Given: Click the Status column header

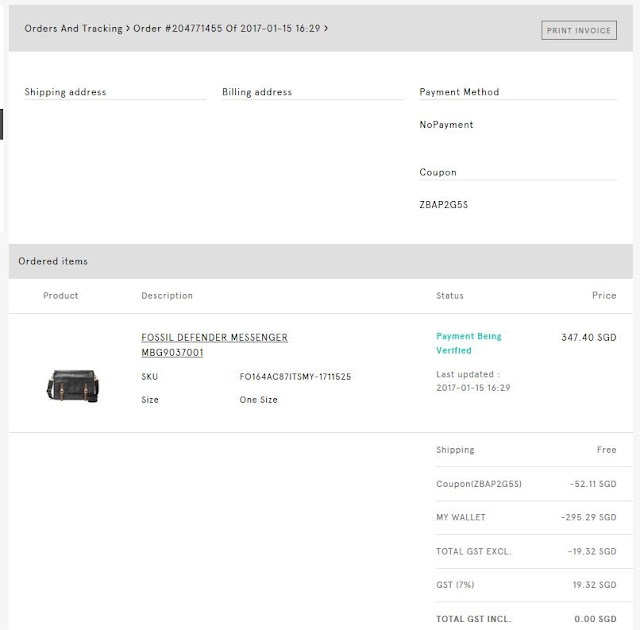Looking at the screenshot, I should 450,296.
